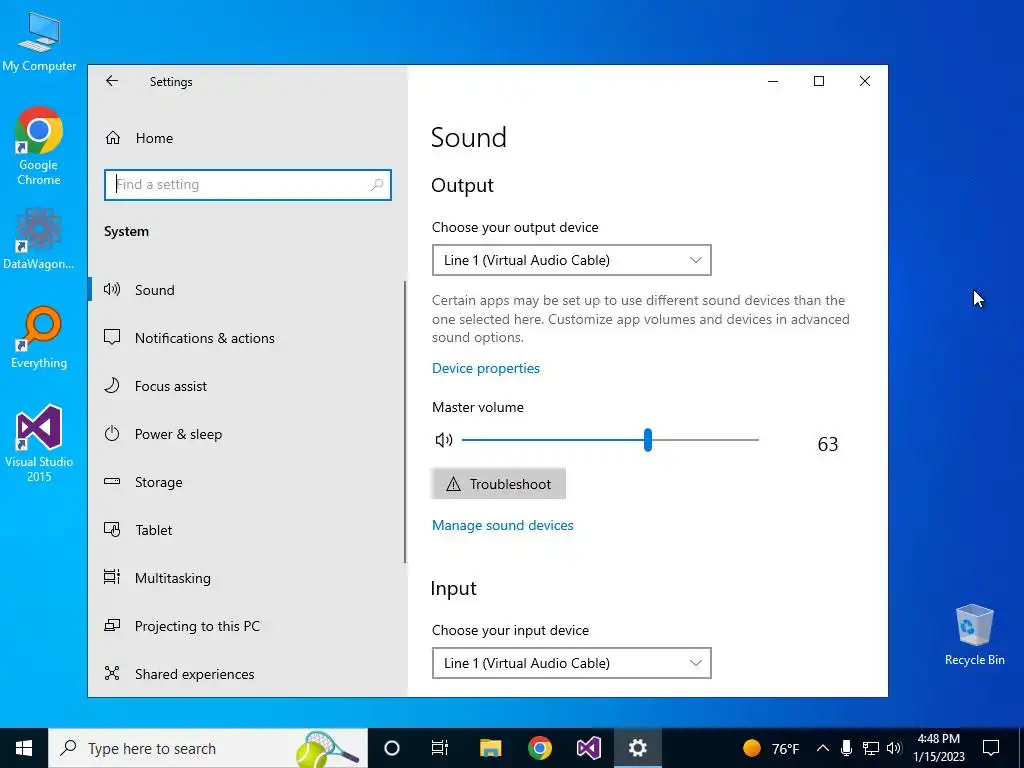Click the taskbar Type here to search box
Image resolution: width=1024 pixels, height=768 pixels.
point(208,748)
